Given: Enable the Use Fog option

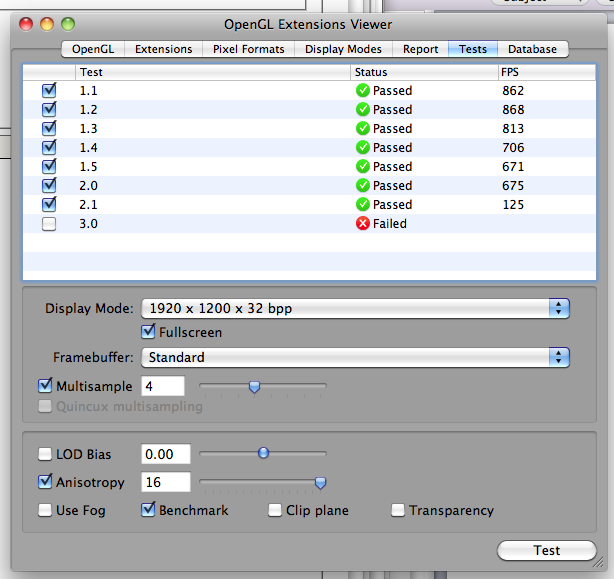Looking at the screenshot, I should 45,510.
